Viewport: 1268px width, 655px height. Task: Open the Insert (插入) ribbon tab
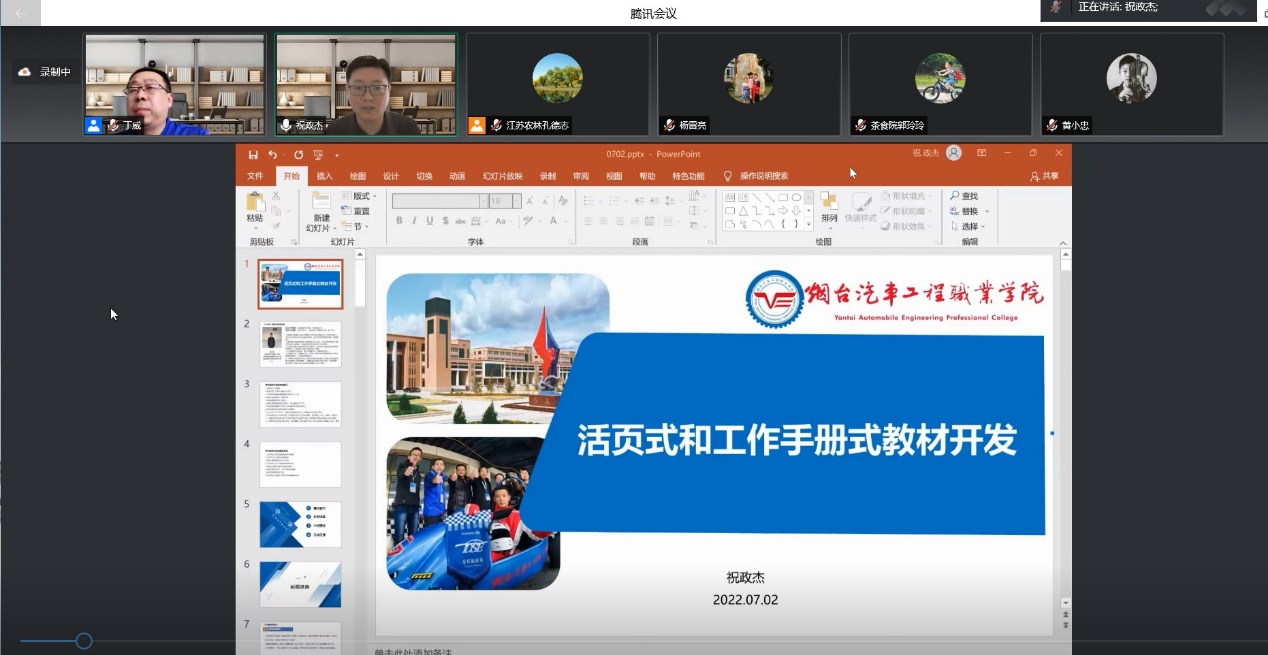[x=324, y=176]
